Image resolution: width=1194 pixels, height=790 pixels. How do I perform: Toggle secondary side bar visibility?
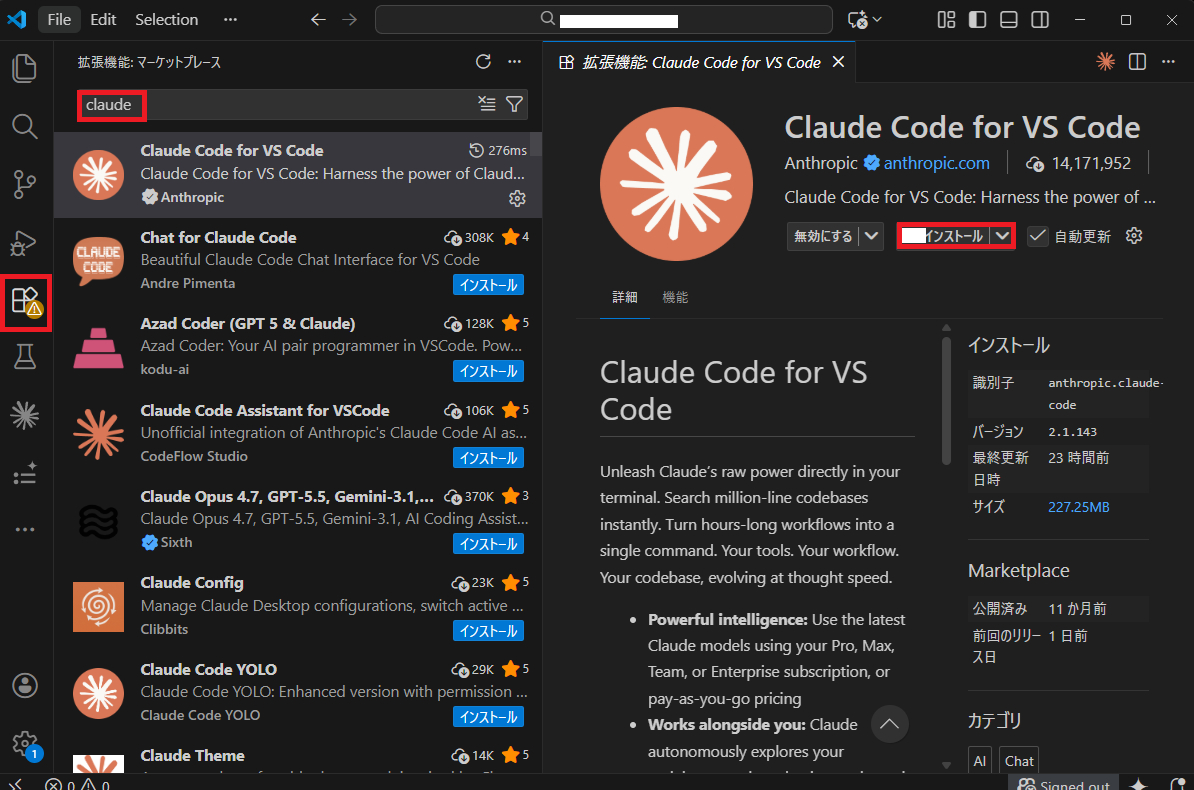tap(1040, 20)
